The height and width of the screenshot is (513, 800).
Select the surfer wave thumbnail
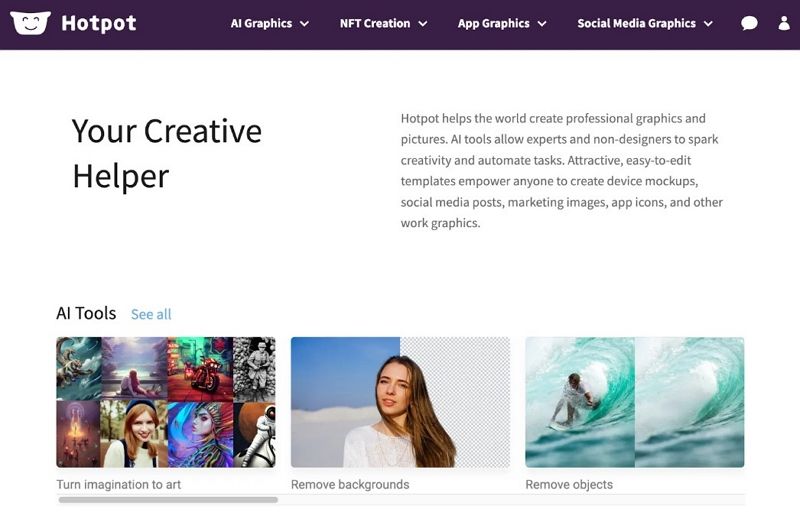coord(634,402)
